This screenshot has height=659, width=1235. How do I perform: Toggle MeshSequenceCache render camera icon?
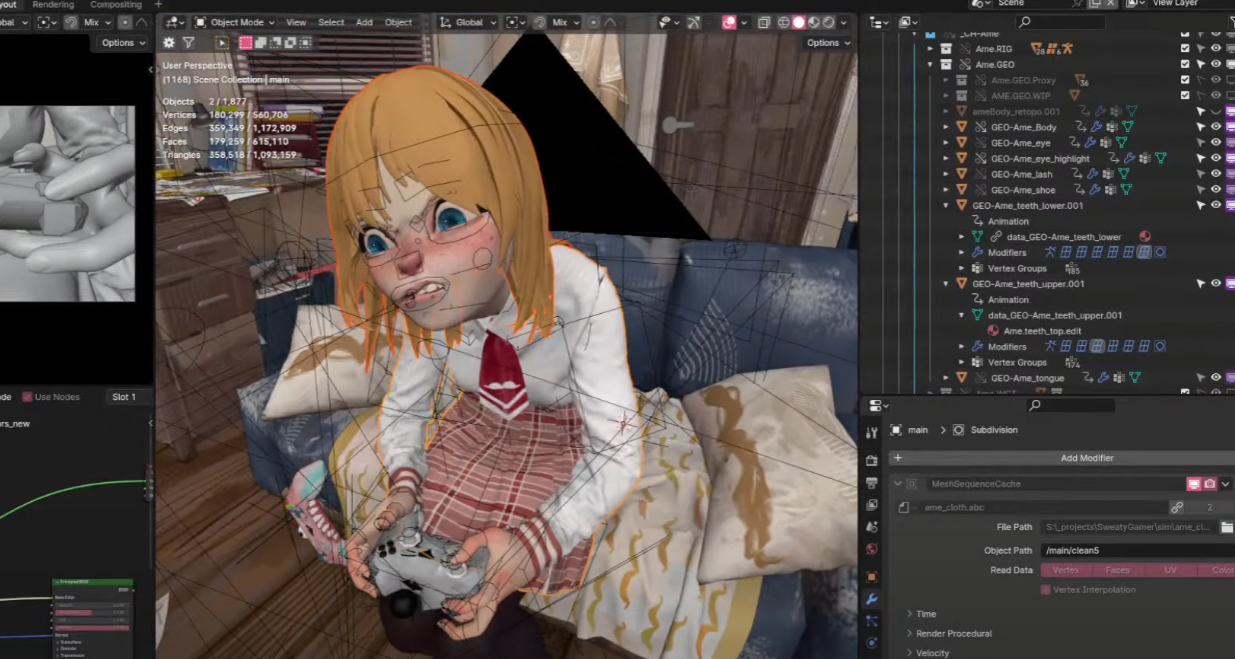pyautogui.click(x=1210, y=484)
